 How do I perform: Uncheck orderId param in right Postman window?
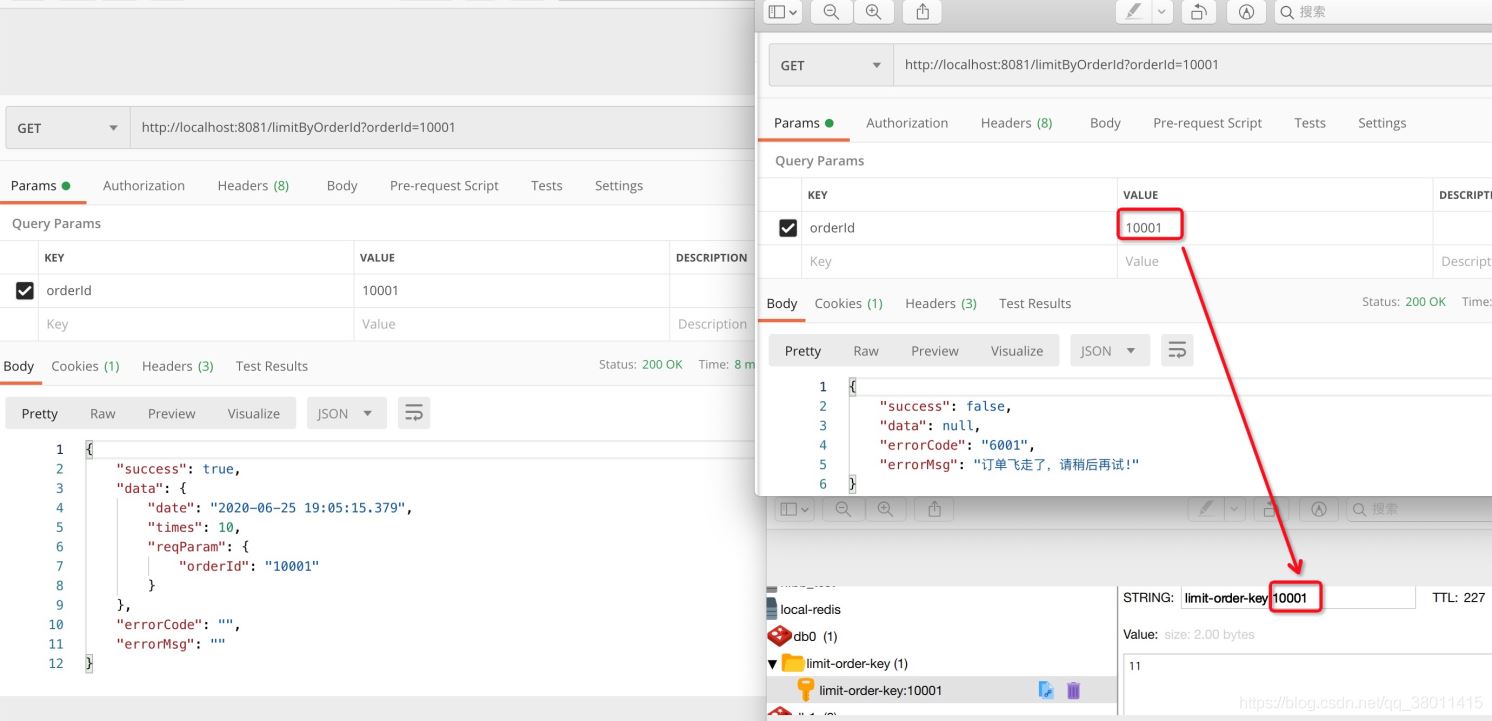(x=788, y=228)
